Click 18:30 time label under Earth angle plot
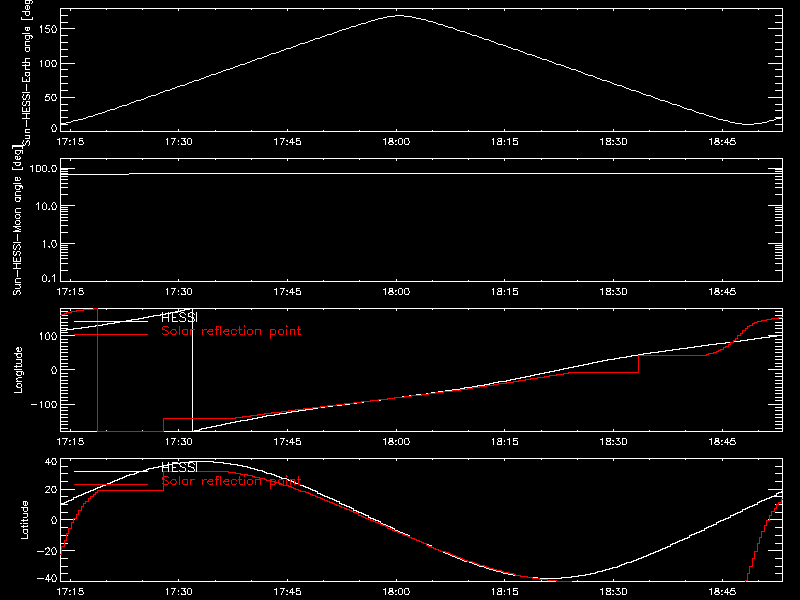This screenshot has width=800, height=600. [x=613, y=142]
